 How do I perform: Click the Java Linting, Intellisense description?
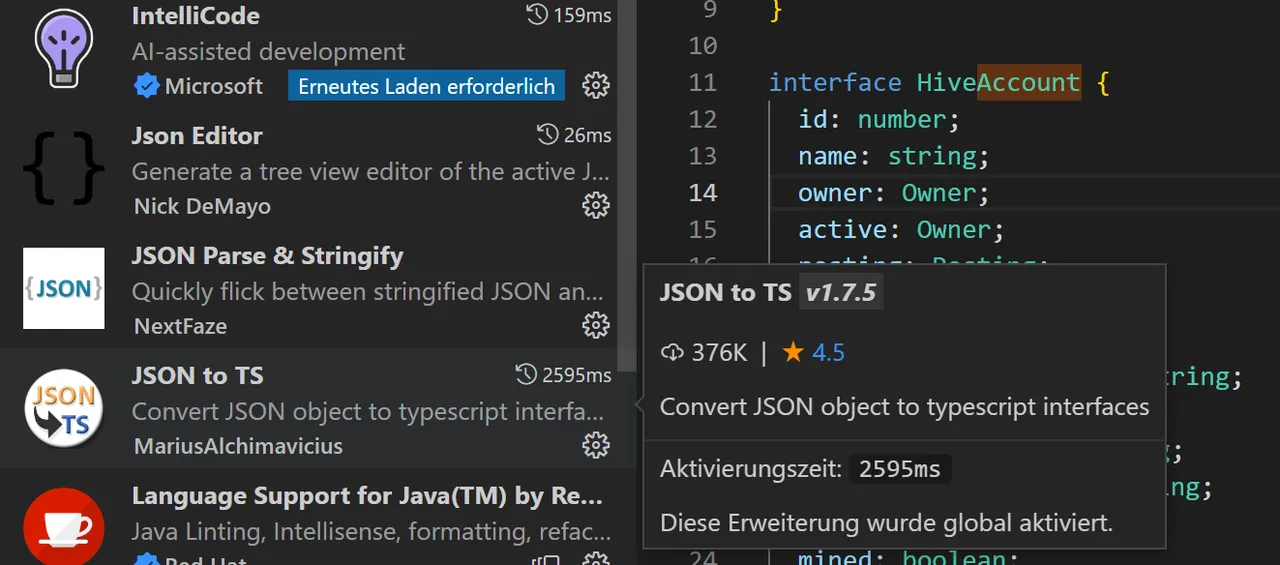click(371, 531)
